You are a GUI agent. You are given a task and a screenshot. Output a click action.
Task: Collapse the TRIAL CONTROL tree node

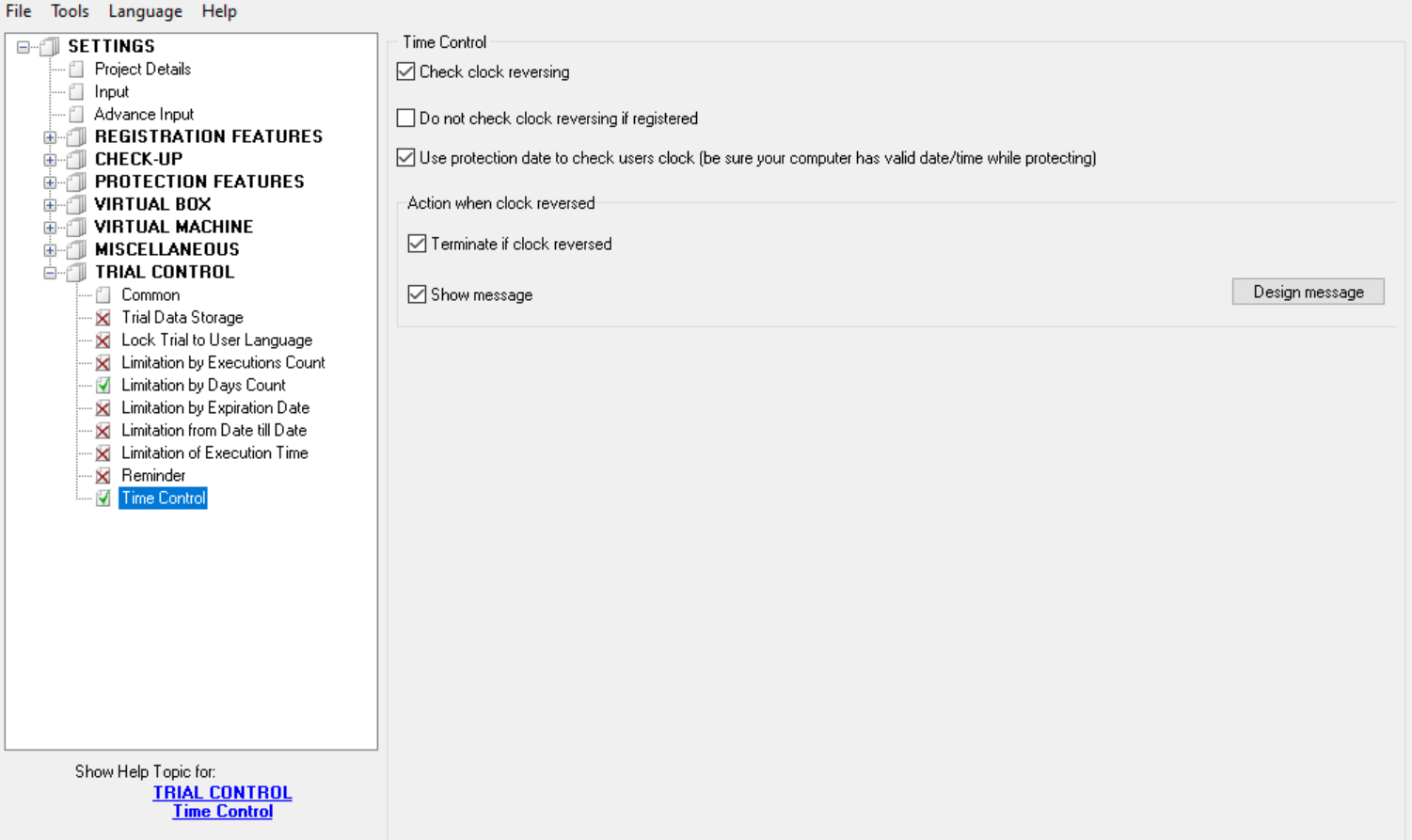click(x=50, y=273)
